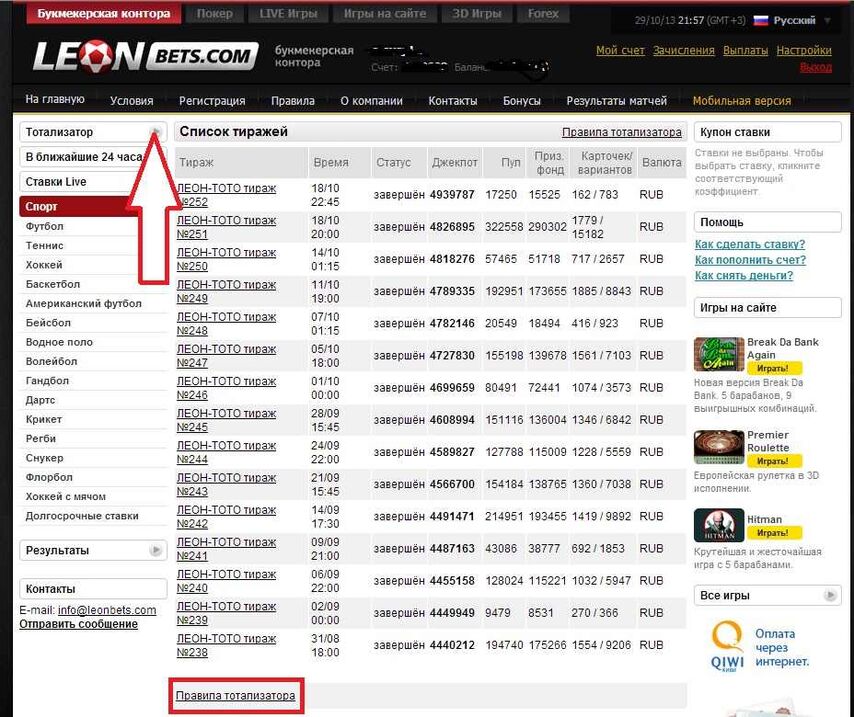Screen dimensions: 854x717
Task: Switch to the Букмекерская контора tab
Action: point(103,14)
